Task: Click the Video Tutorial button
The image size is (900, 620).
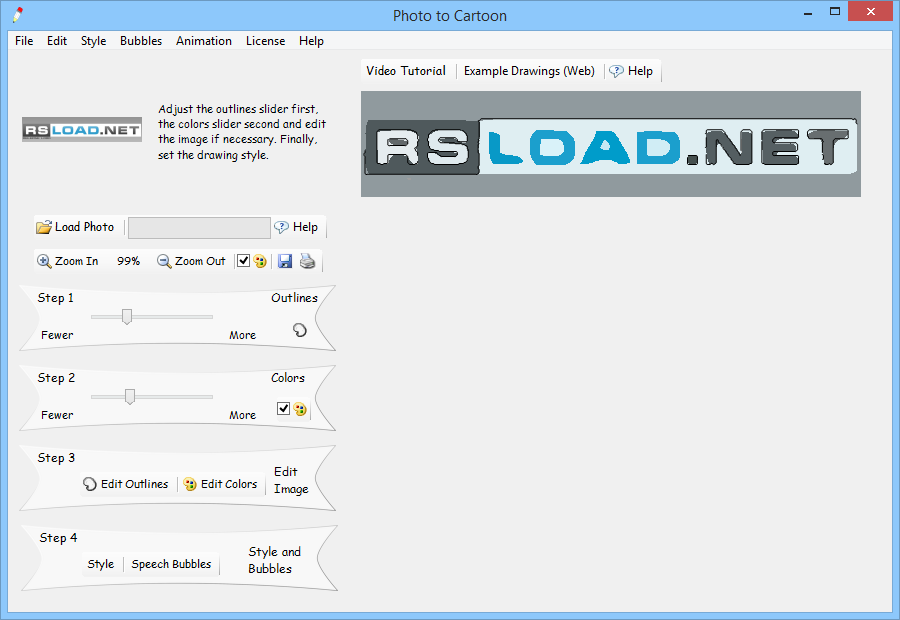Action: tap(406, 71)
